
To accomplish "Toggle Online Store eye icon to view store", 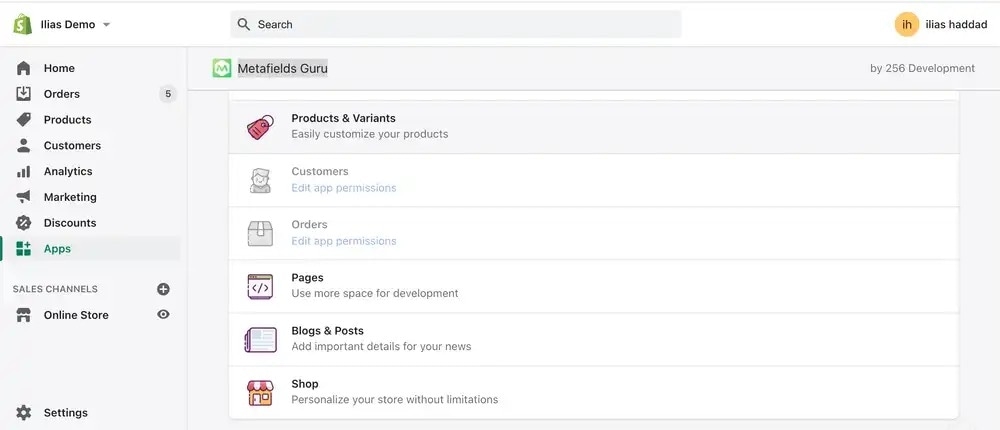I will coord(163,315).
